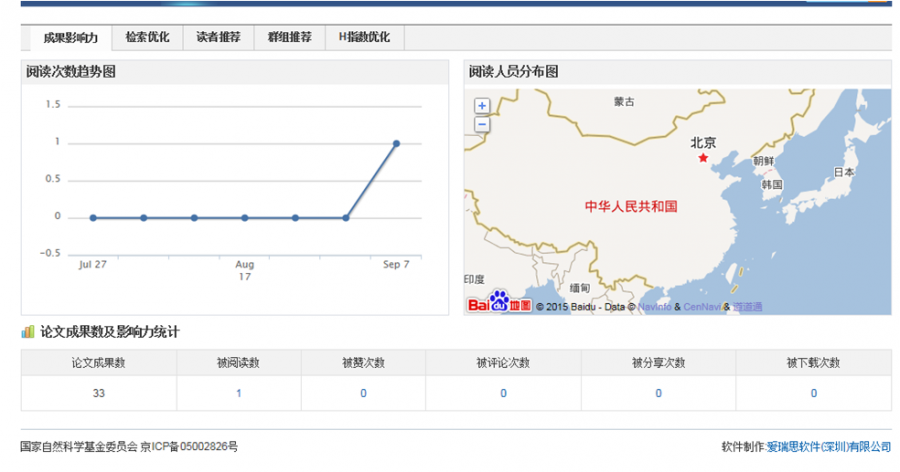Click the 被下载次数 value 0
Screen dimensions: 900x472
(x=814, y=393)
